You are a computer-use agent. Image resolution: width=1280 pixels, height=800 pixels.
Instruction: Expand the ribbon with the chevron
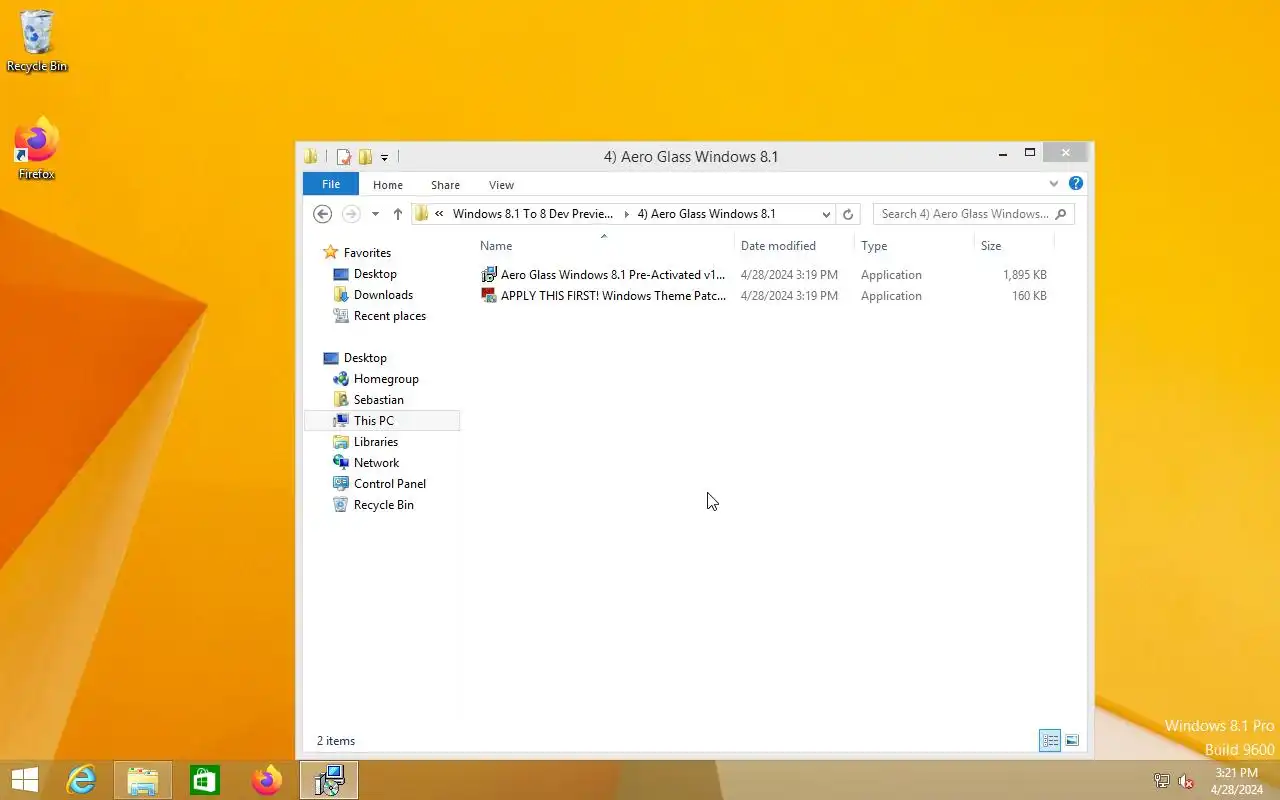tap(1053, 184)
